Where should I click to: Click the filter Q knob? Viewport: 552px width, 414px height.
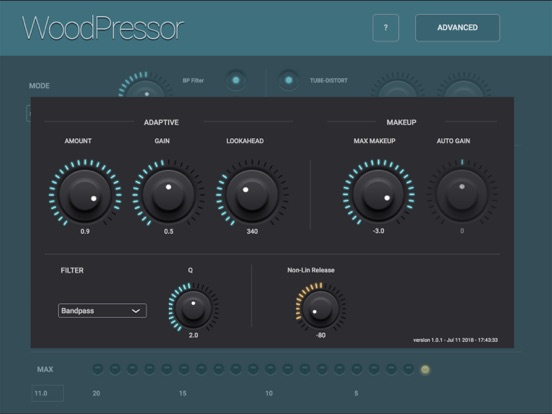coord(193,309)
